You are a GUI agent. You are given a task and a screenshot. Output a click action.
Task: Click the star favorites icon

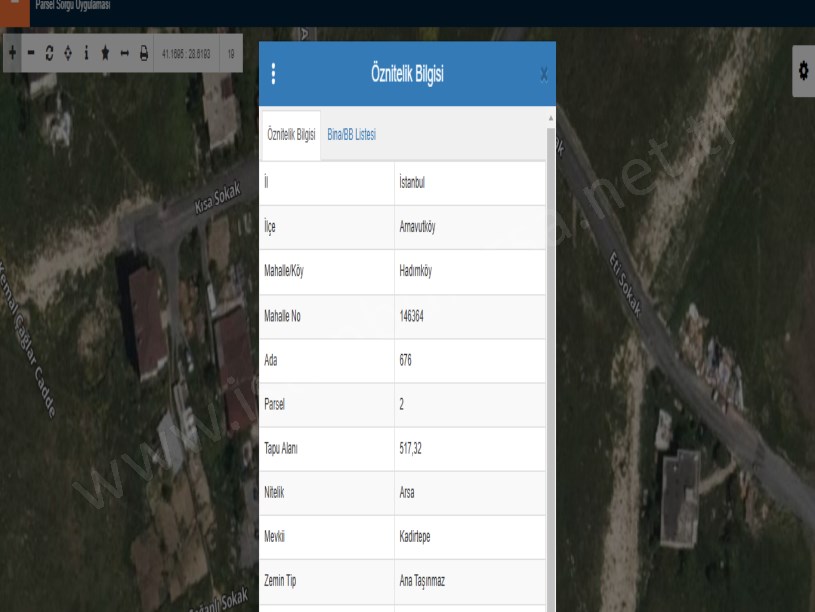pos(105,53)
